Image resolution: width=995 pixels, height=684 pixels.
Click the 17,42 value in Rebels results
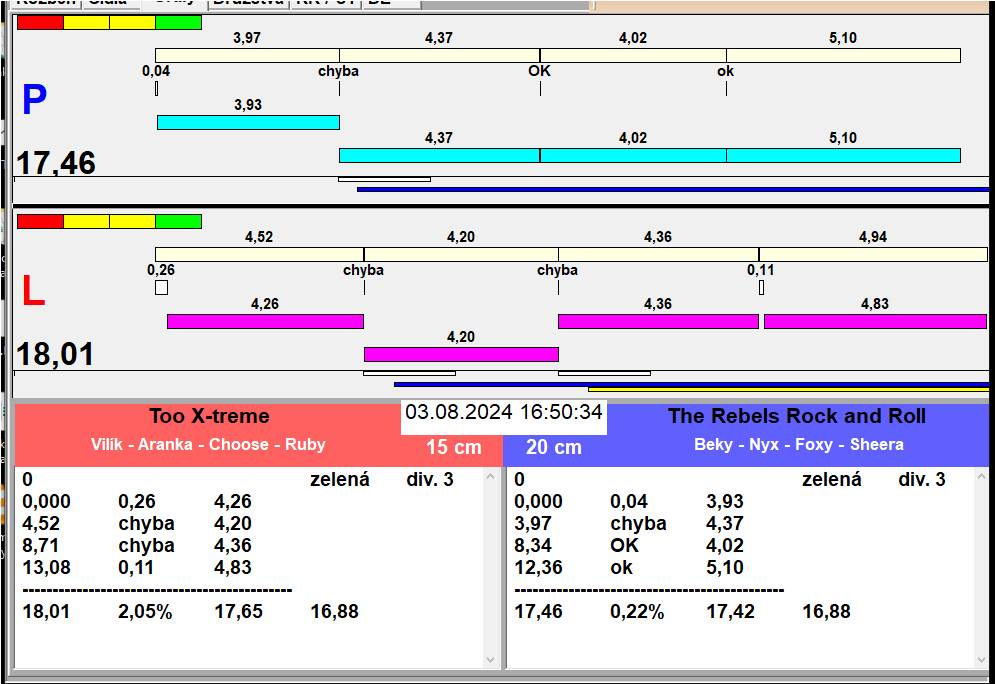730,612
